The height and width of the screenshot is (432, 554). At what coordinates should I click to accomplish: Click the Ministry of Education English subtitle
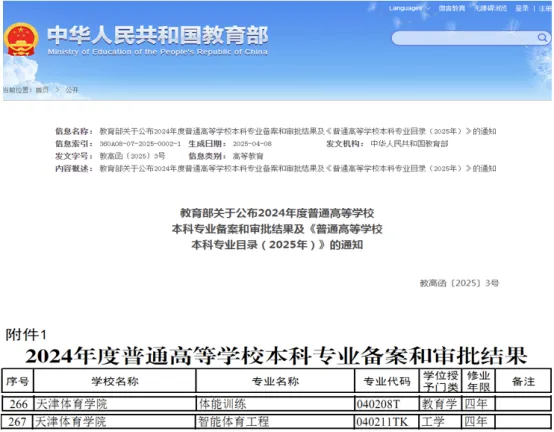pyautogui.click(x=158, y=52)
